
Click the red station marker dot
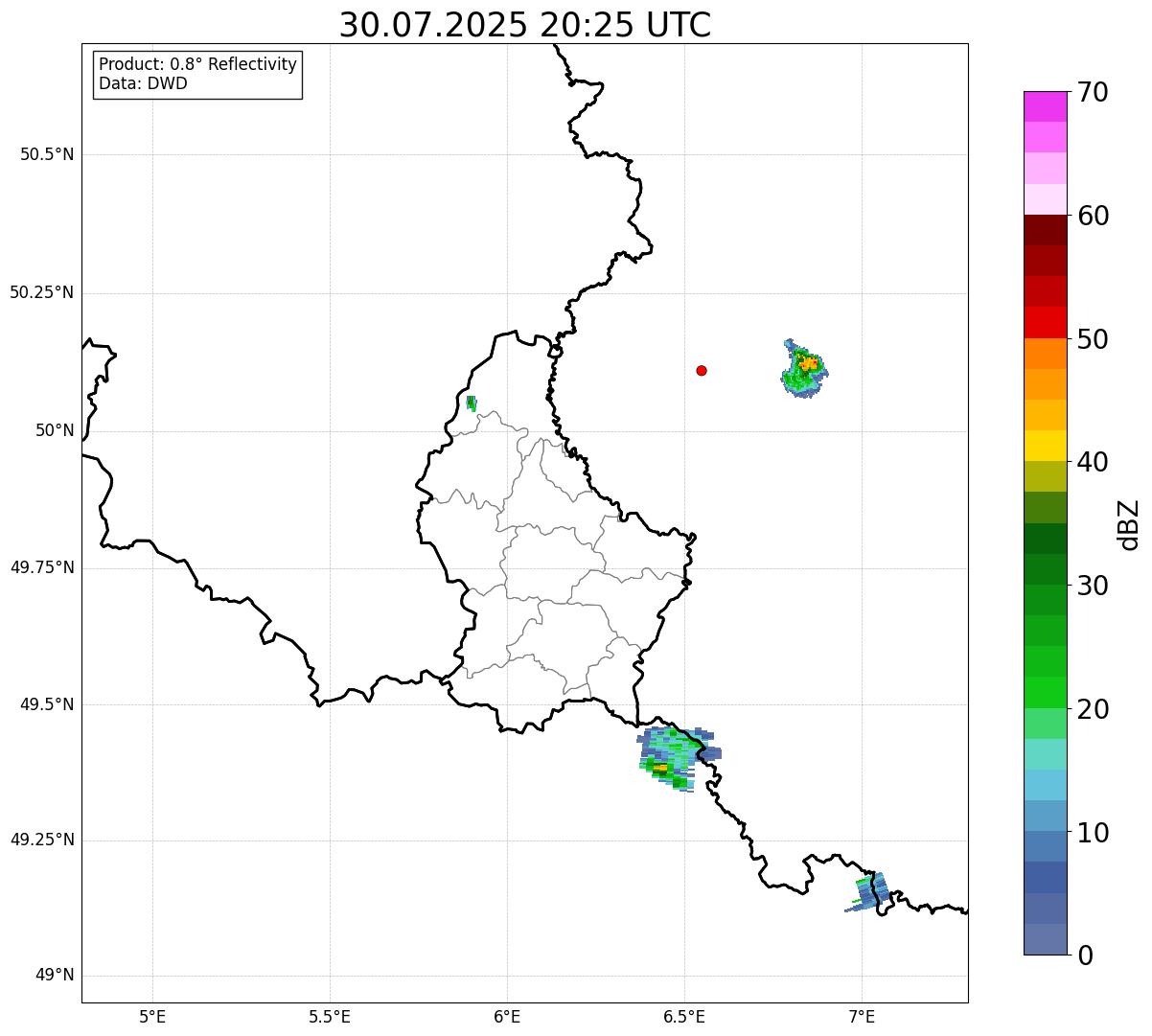(x=702, y=370)
